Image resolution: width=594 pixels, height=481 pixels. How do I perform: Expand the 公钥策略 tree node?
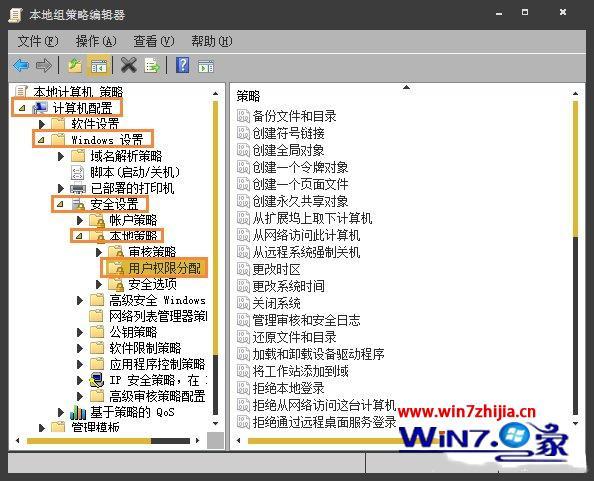coord(80,332)
